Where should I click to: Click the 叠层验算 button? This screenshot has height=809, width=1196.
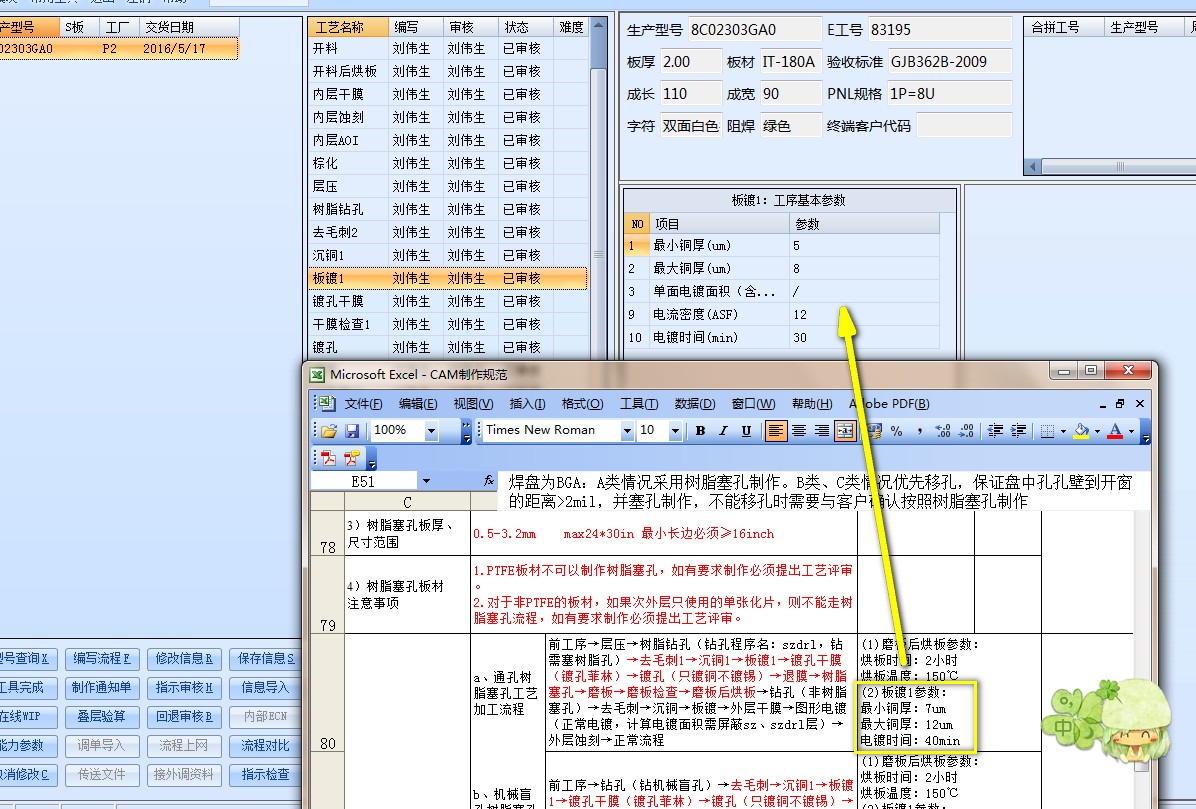[101, 716]
